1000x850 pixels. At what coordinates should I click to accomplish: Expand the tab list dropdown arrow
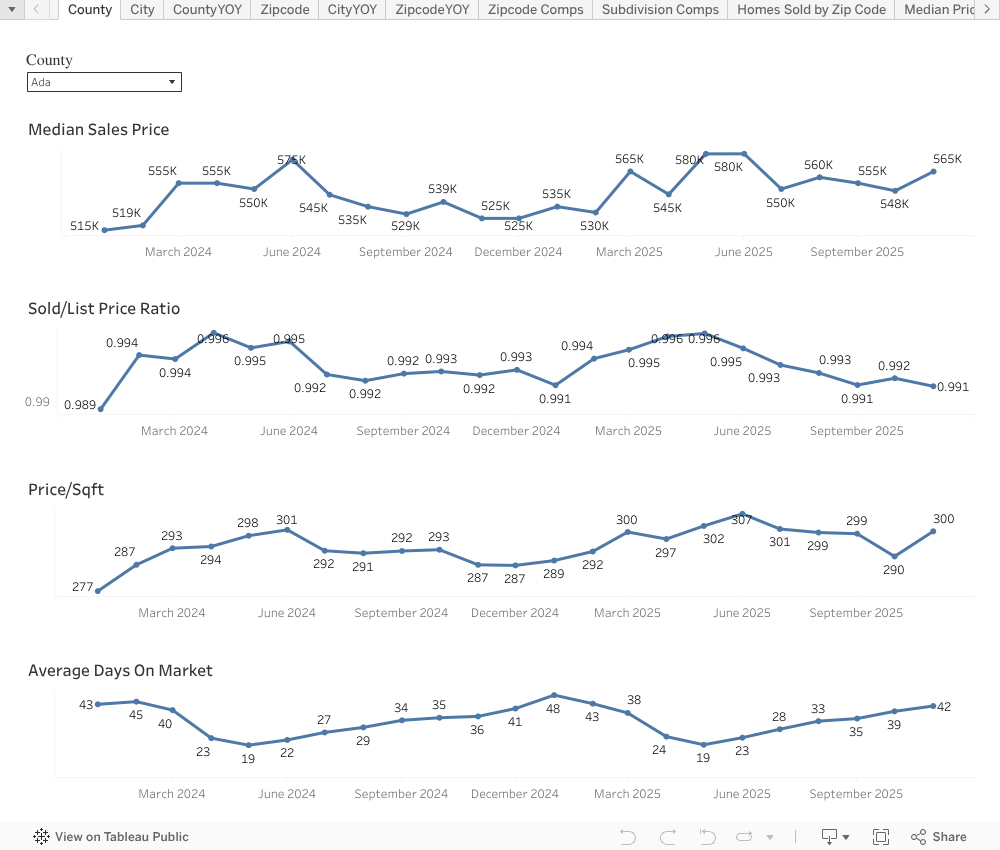point(12,10)
